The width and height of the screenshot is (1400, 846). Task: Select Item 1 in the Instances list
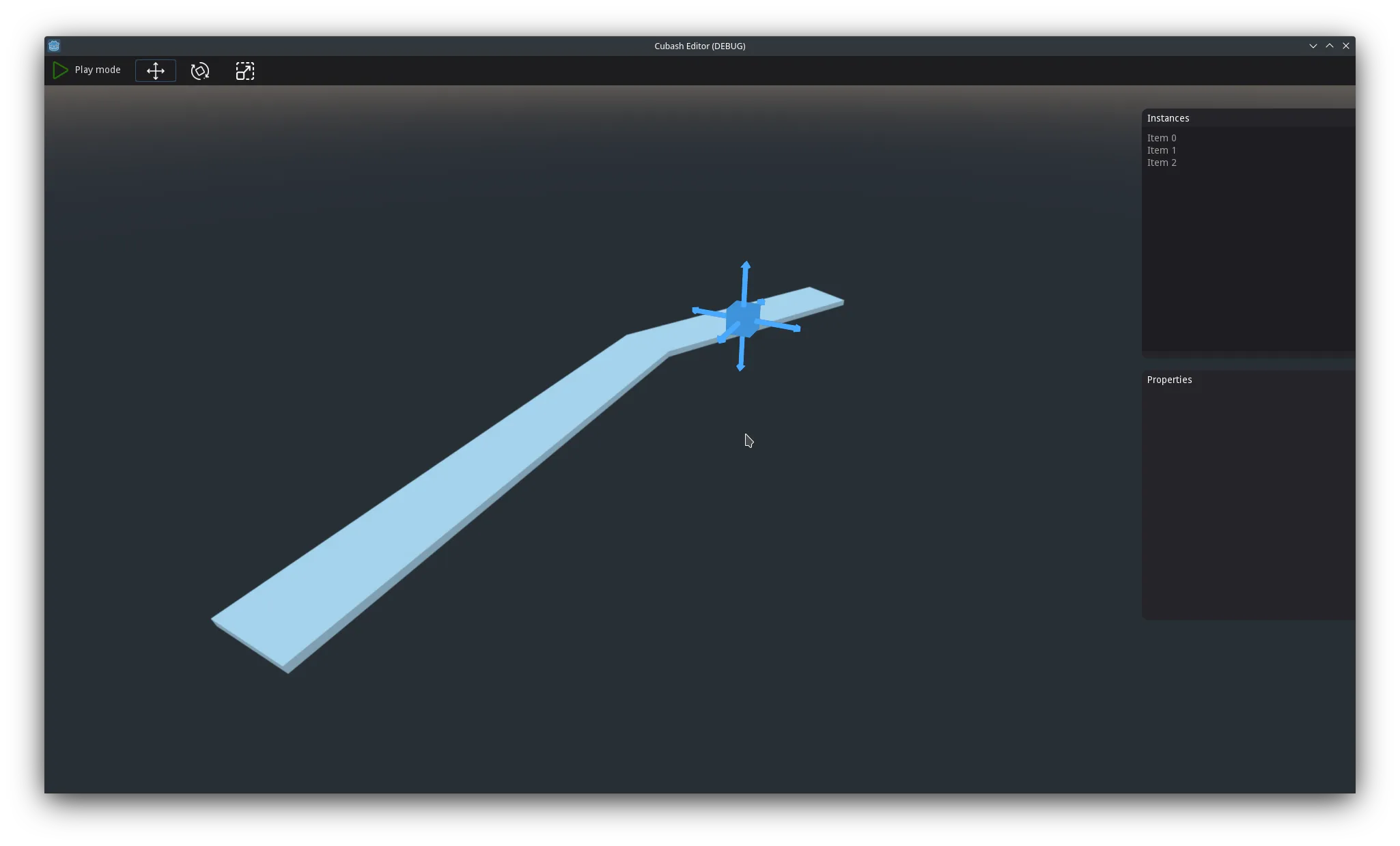(1162, 150)
